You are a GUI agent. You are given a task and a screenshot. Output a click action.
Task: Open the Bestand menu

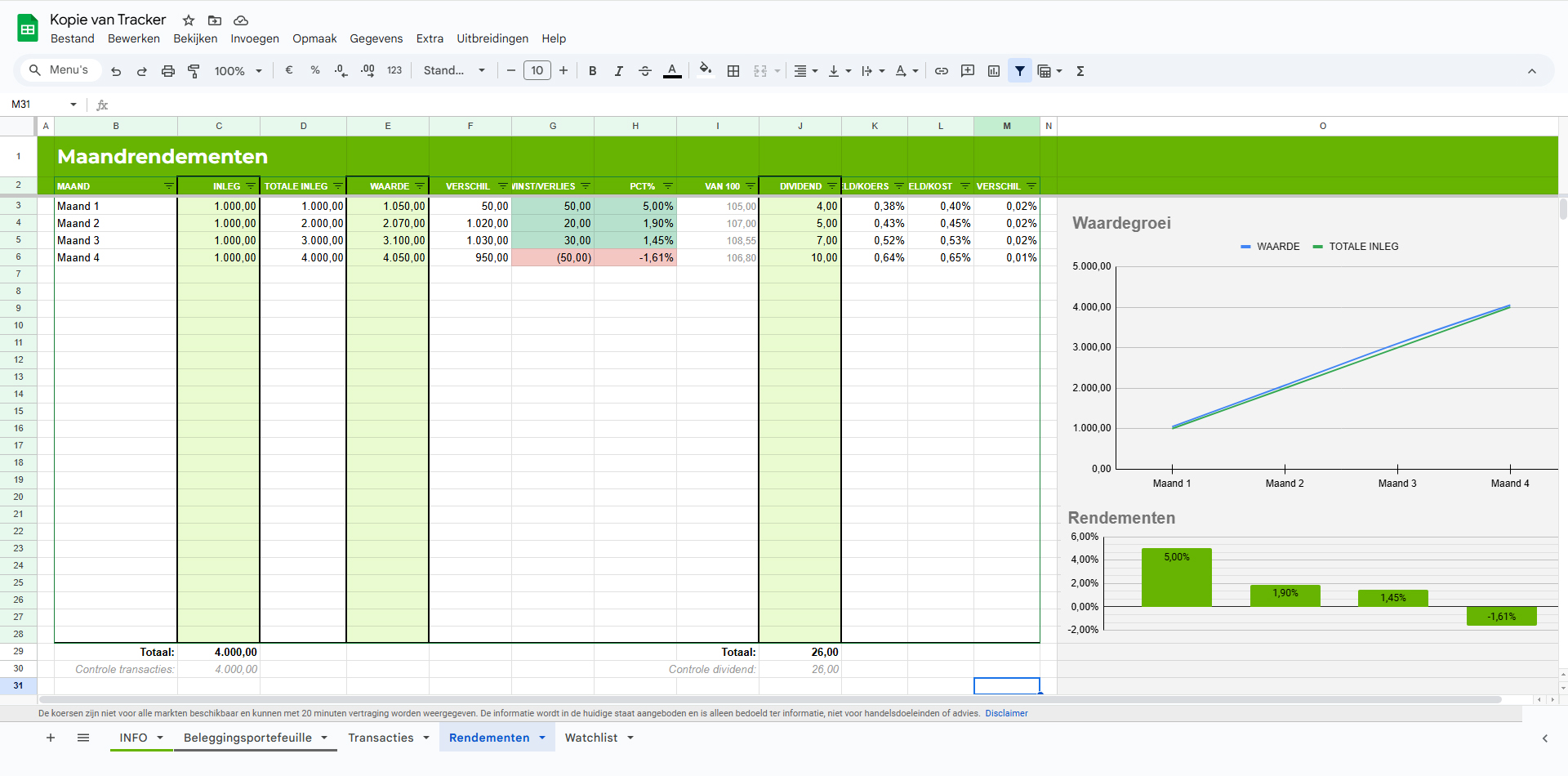point(73,38)
